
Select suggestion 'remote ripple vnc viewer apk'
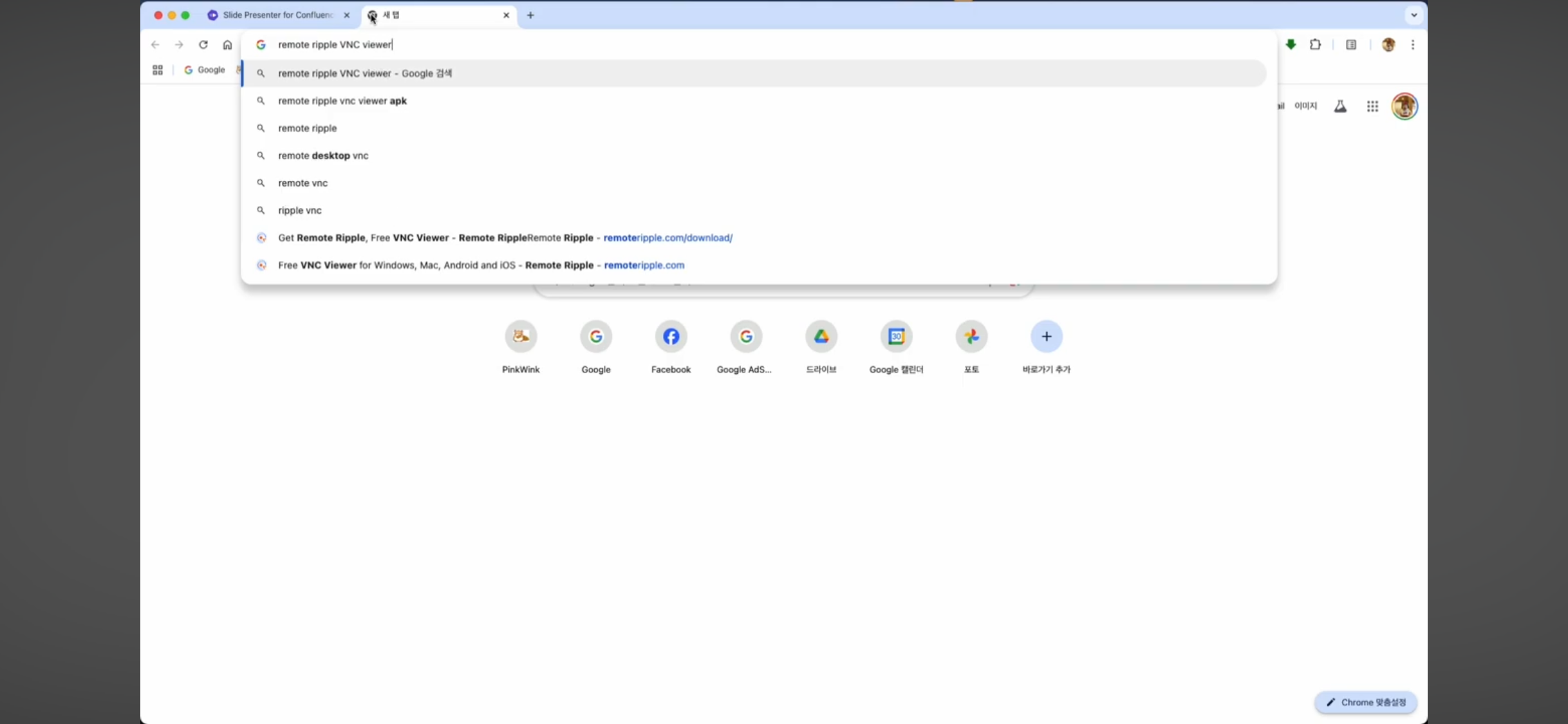pyautogui.click(x=342, y=101)
